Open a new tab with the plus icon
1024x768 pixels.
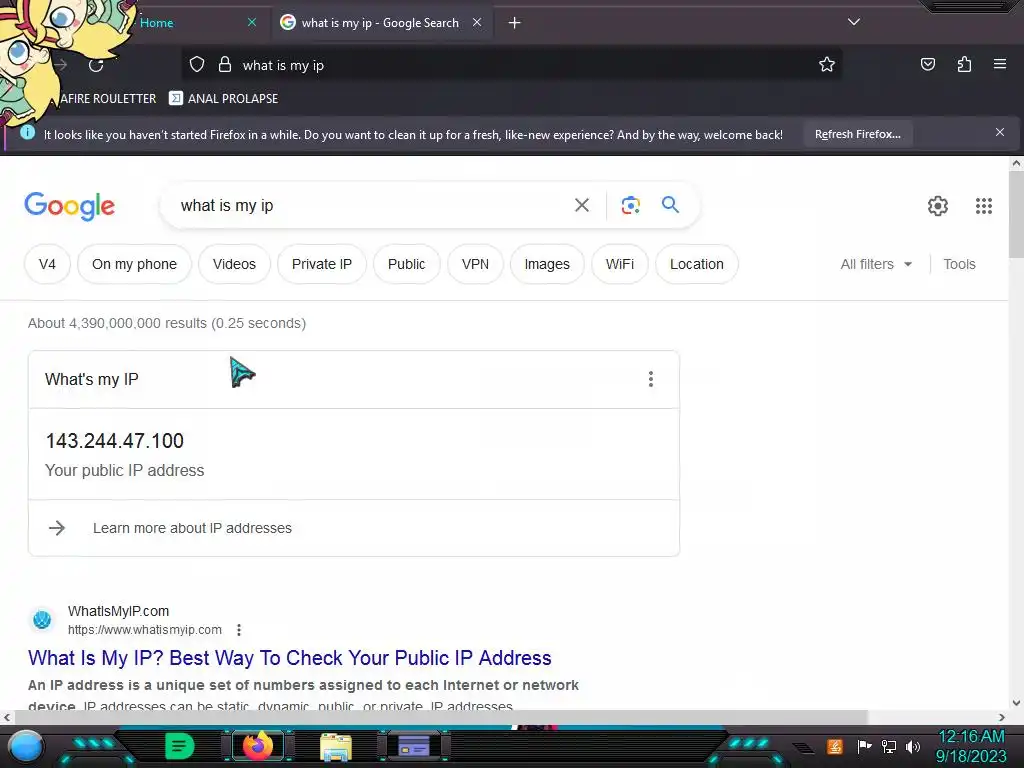pyautogui.click(x=515, y=23)
